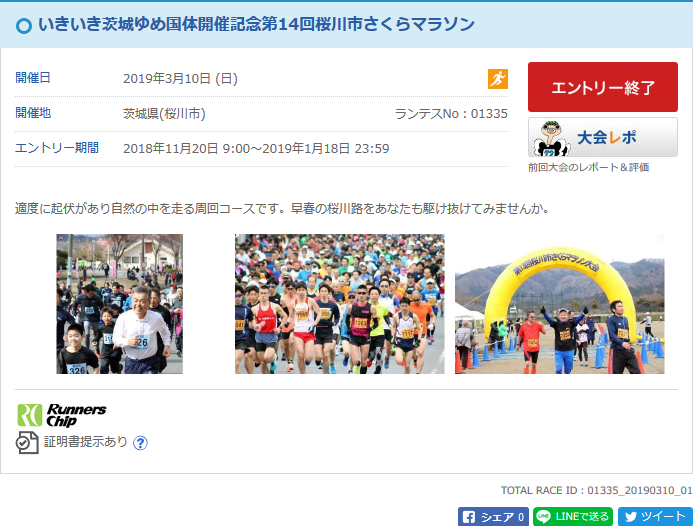Image resolution: width=693 pixels, height=526 pixels.
Task: Click the Runners Chip logo
Action: (61, 415)
